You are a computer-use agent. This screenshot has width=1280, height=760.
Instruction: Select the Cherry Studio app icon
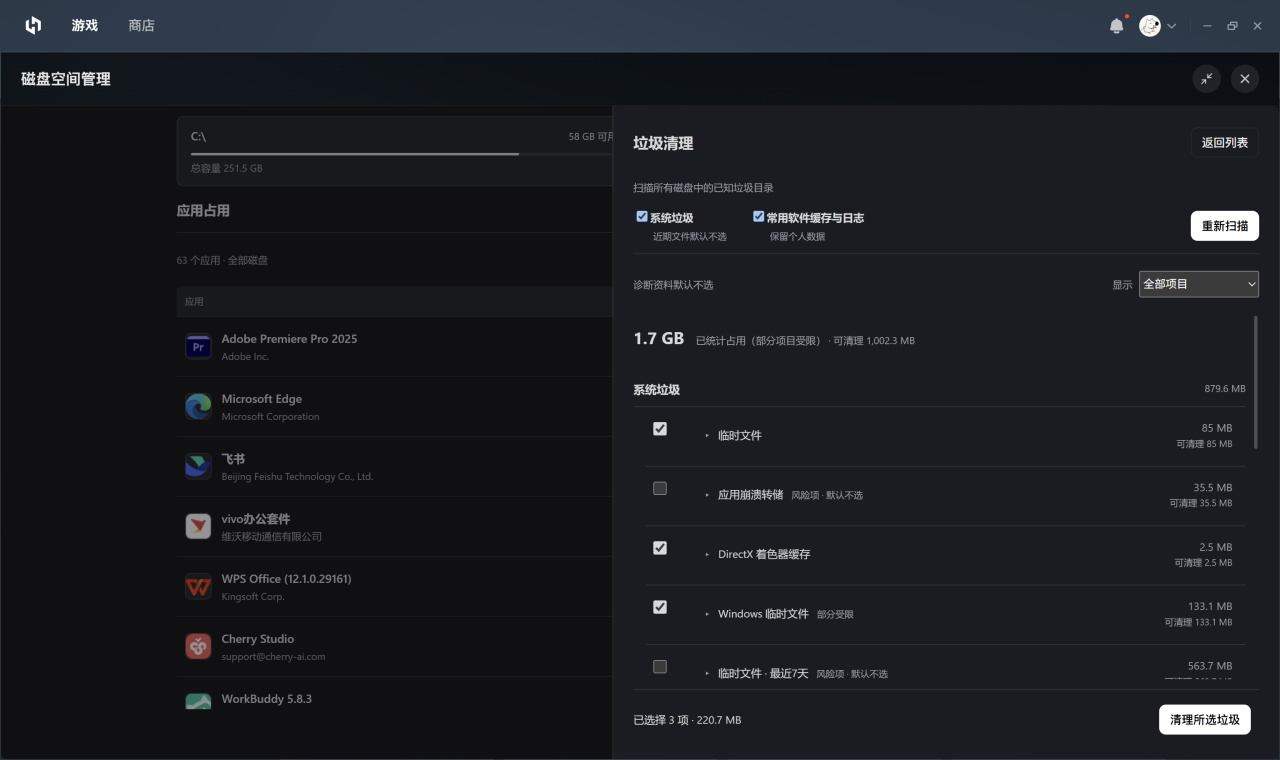[198, 646]
